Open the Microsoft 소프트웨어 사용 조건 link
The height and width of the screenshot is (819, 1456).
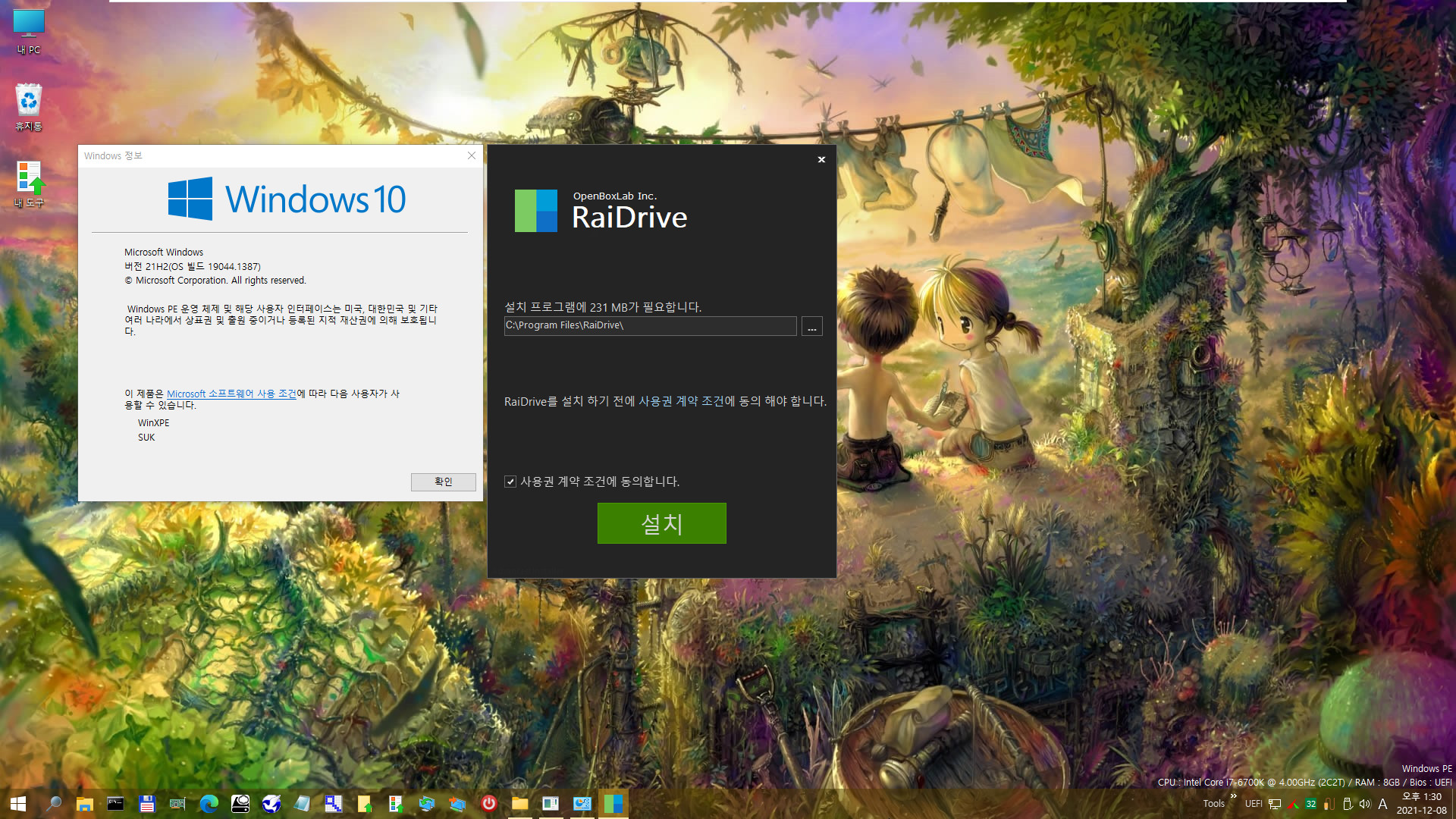pyautogui.click(x=231, y=394)
